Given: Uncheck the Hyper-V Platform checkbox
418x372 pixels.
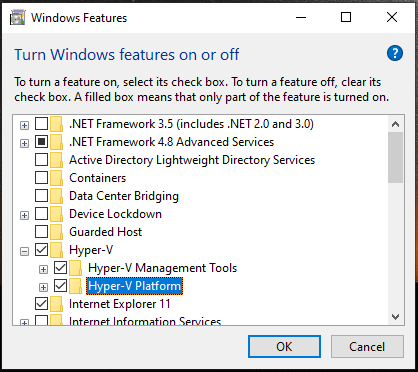Looking at the screenshot, I should (60, 286).
